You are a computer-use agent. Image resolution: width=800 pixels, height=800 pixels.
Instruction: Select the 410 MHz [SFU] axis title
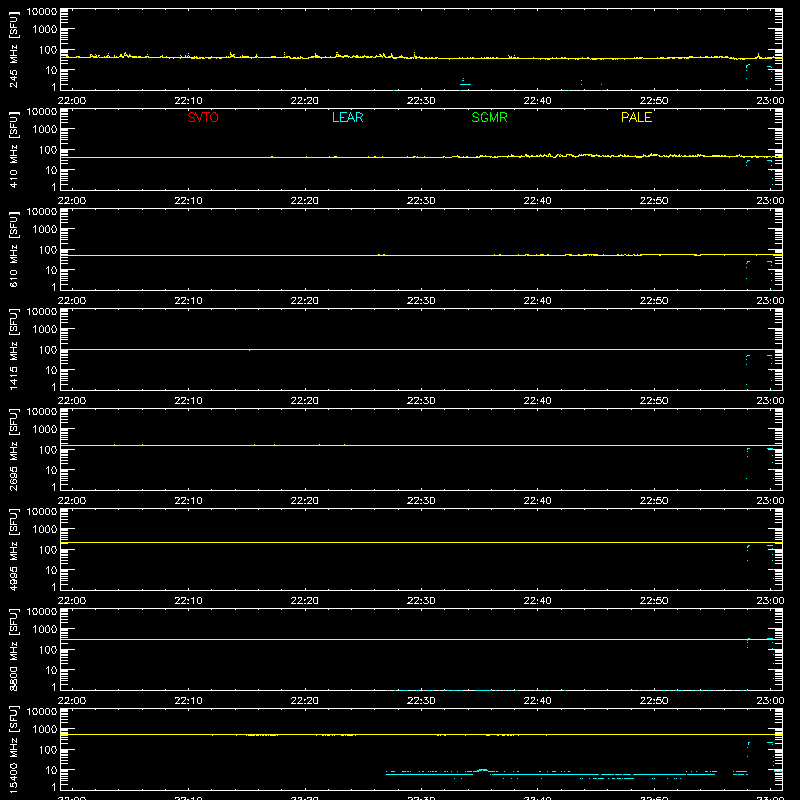pos(14,149)
